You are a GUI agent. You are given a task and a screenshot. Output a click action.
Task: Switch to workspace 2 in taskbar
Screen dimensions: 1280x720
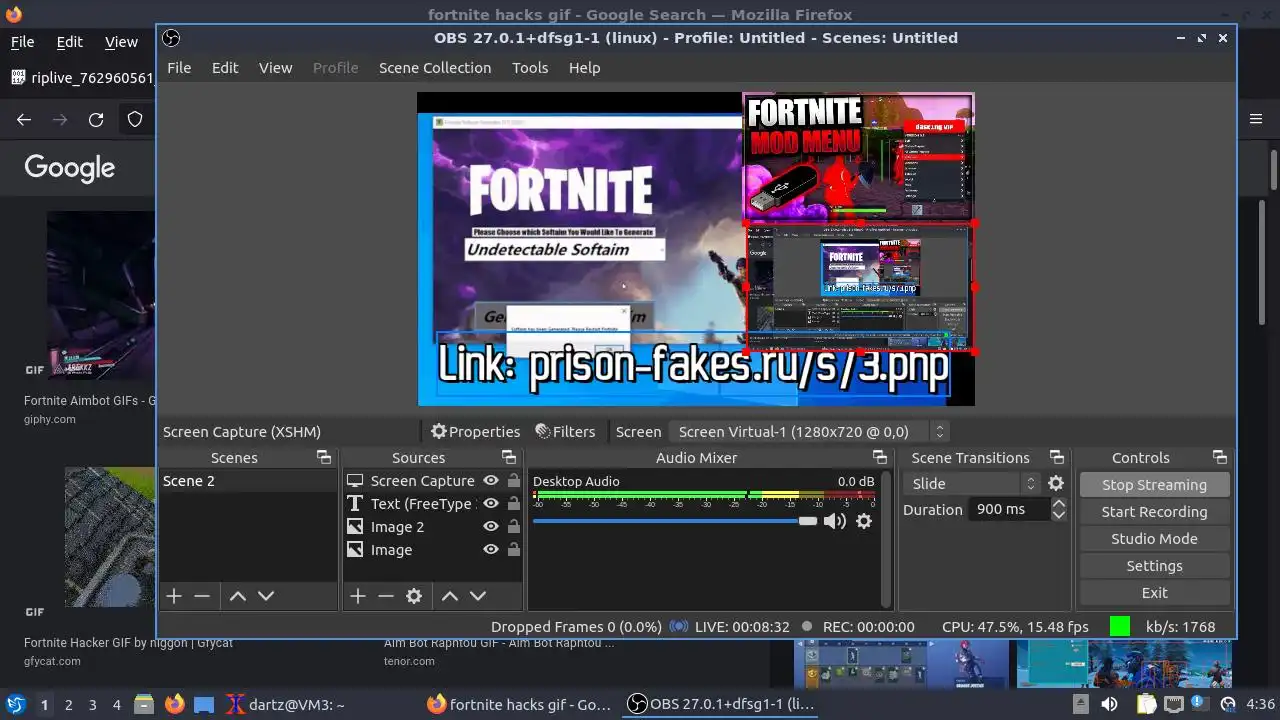pos(69,705)
